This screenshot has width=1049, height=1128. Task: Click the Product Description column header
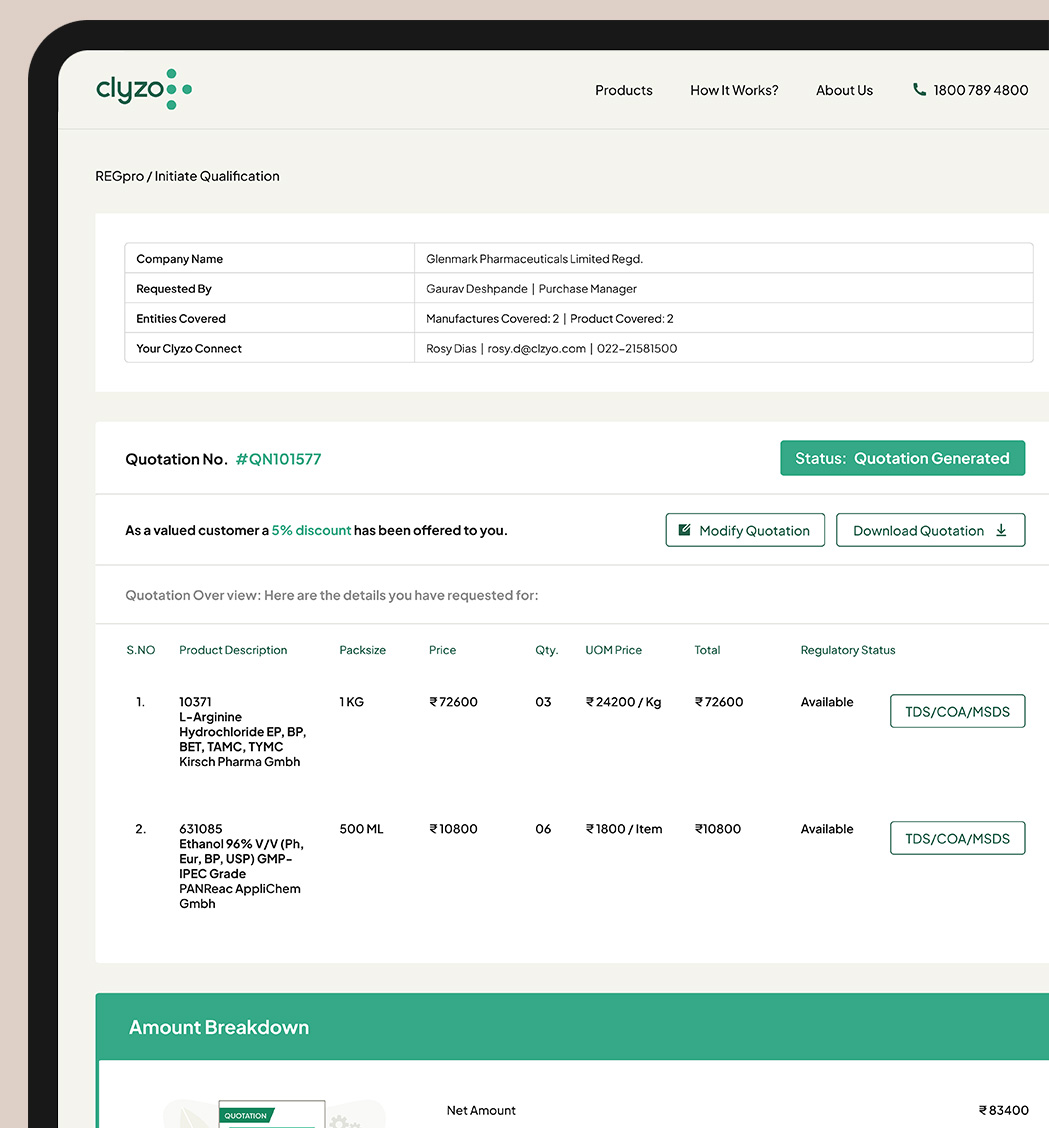[233, 650]
